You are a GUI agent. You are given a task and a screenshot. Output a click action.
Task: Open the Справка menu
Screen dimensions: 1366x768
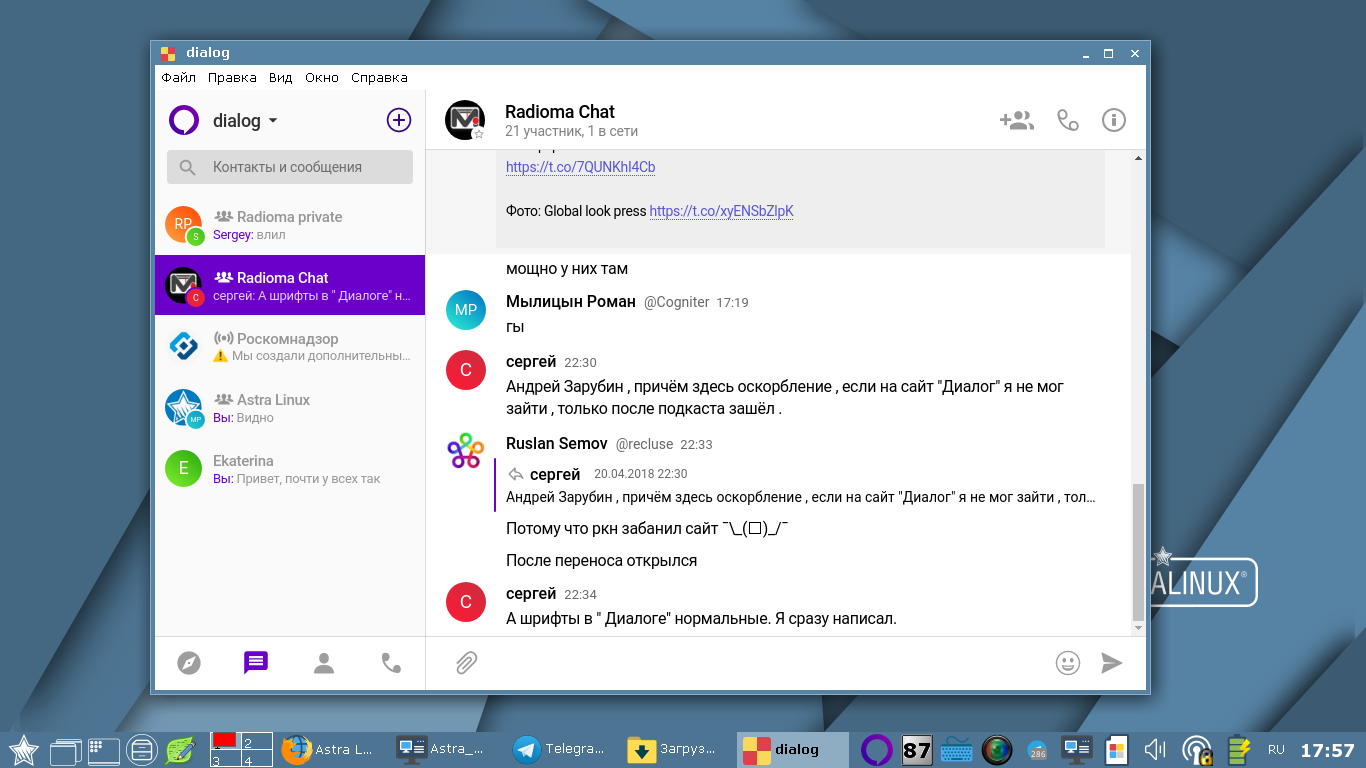coord(379,77)
